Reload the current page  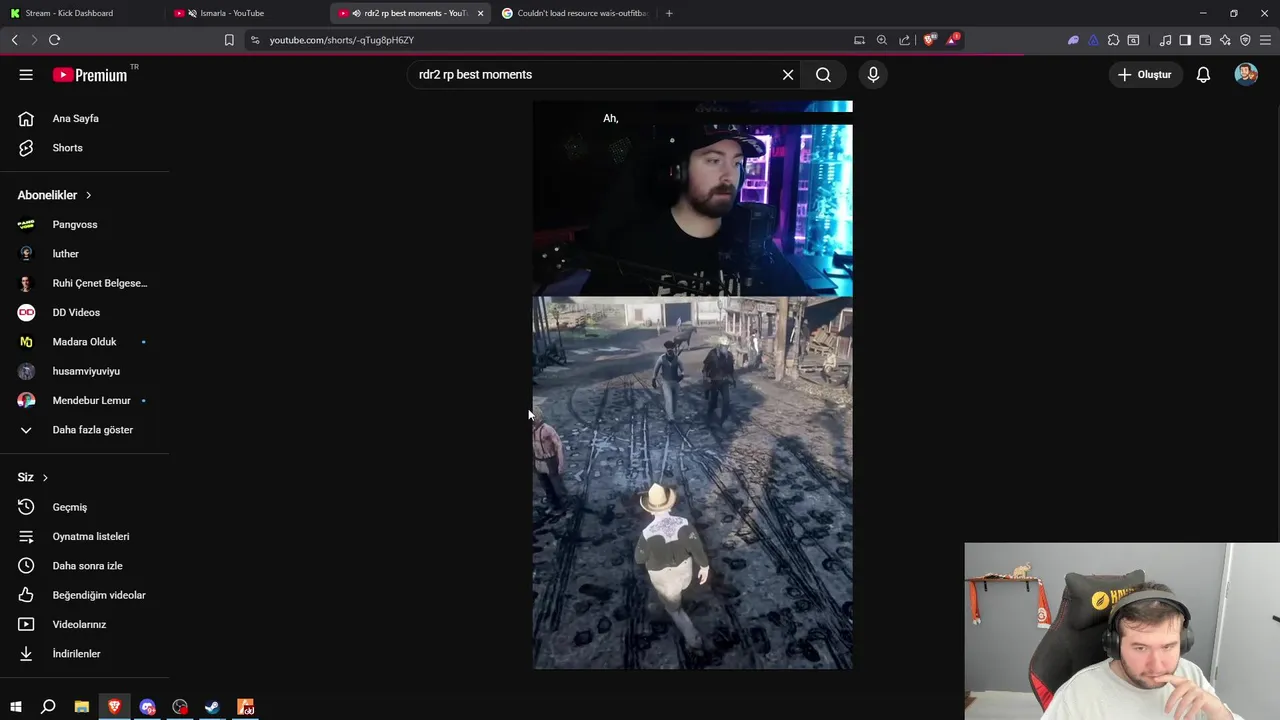[x=54, y=40]
